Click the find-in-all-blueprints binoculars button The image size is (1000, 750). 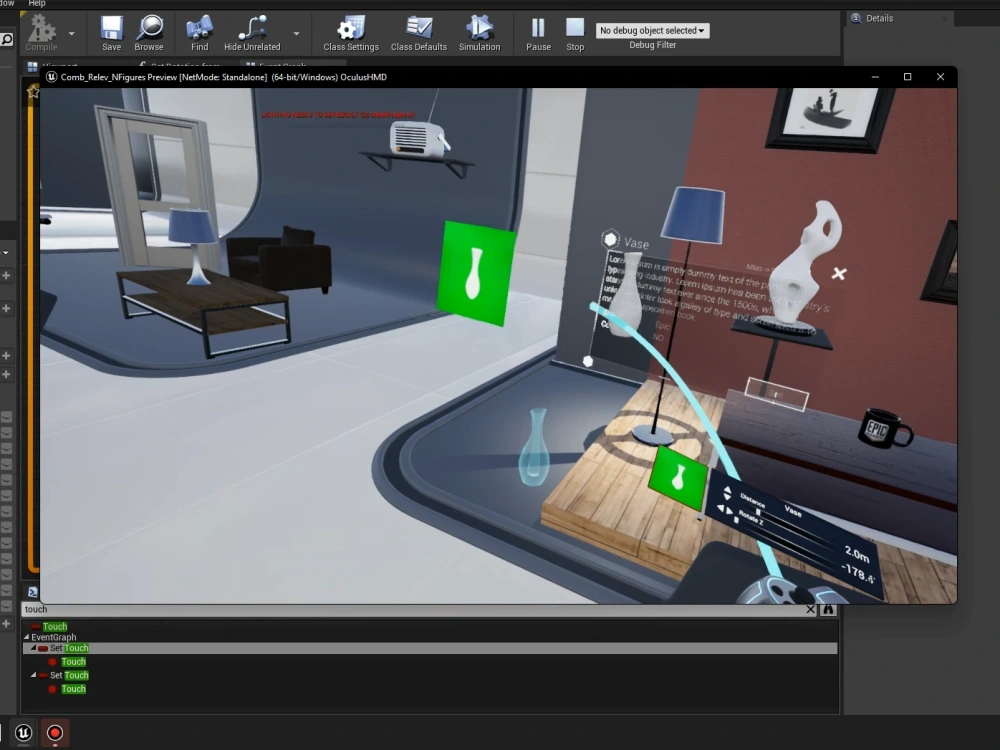coord(828,610)
